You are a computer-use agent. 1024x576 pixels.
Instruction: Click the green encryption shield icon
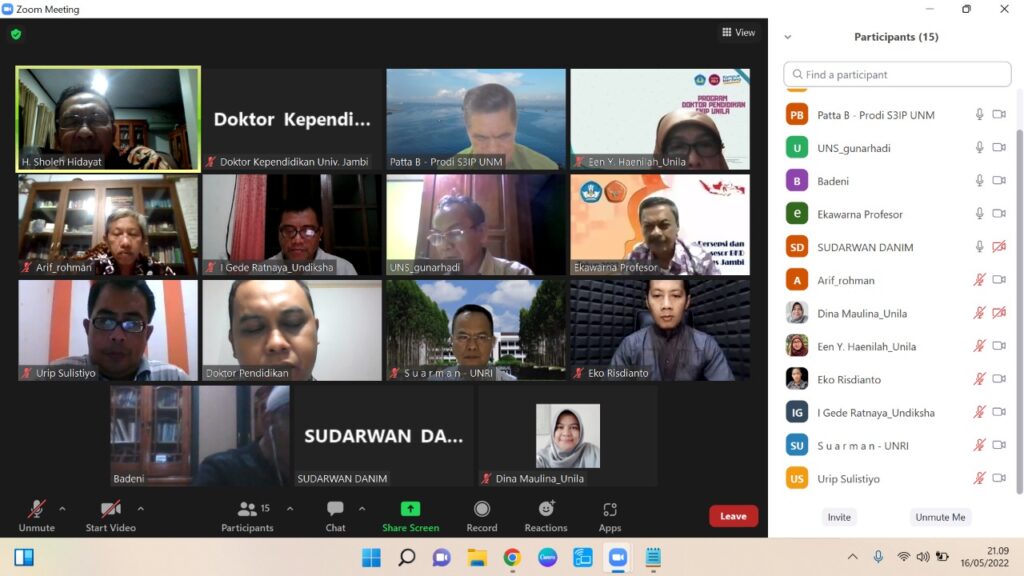(16, 34)
